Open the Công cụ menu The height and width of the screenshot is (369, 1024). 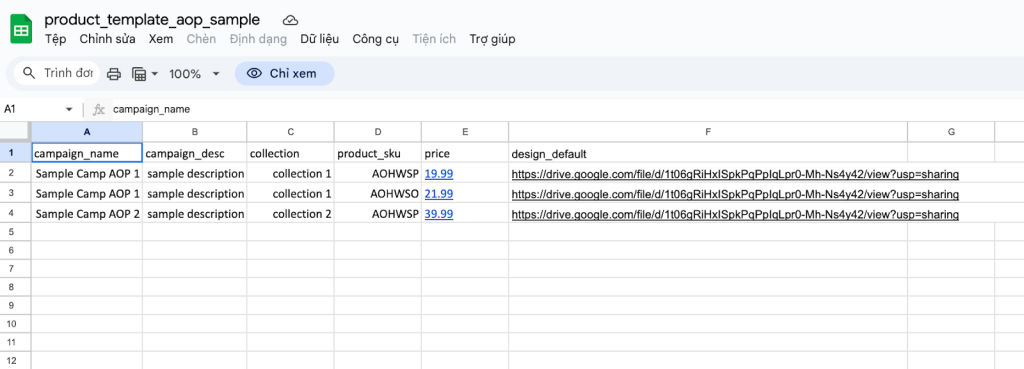(x=376, y=39)
